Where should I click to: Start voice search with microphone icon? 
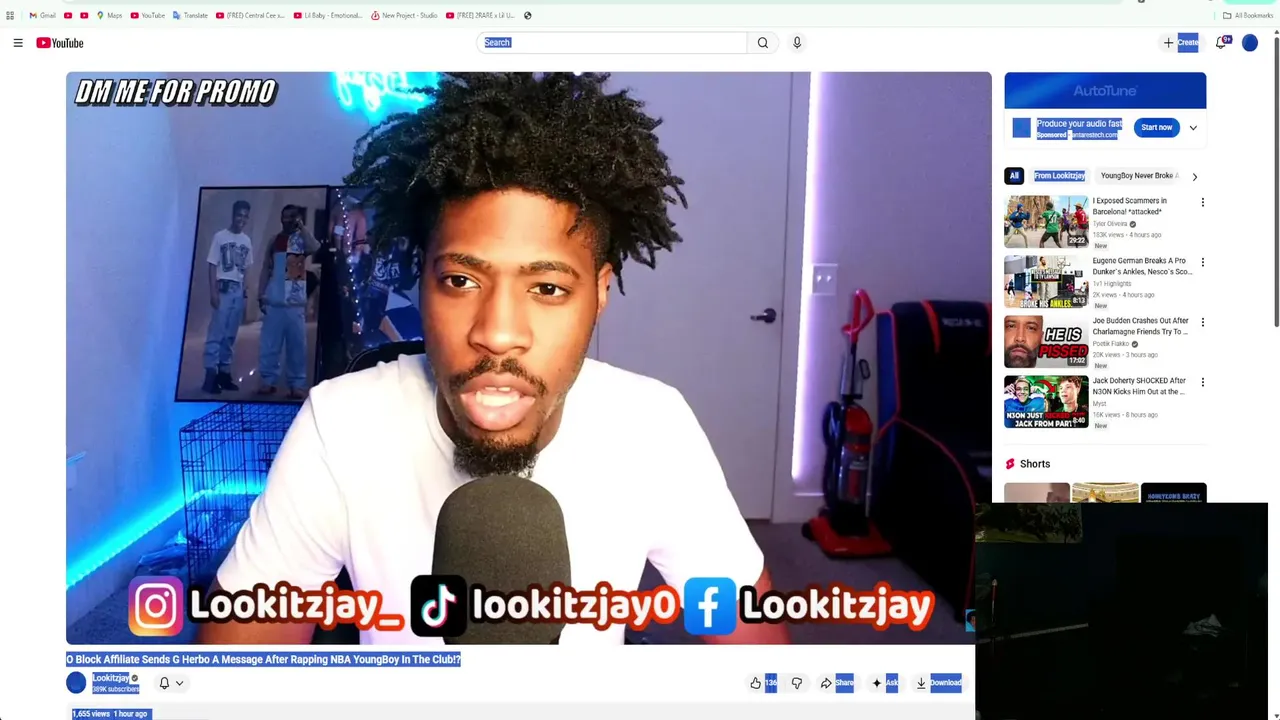797,43
